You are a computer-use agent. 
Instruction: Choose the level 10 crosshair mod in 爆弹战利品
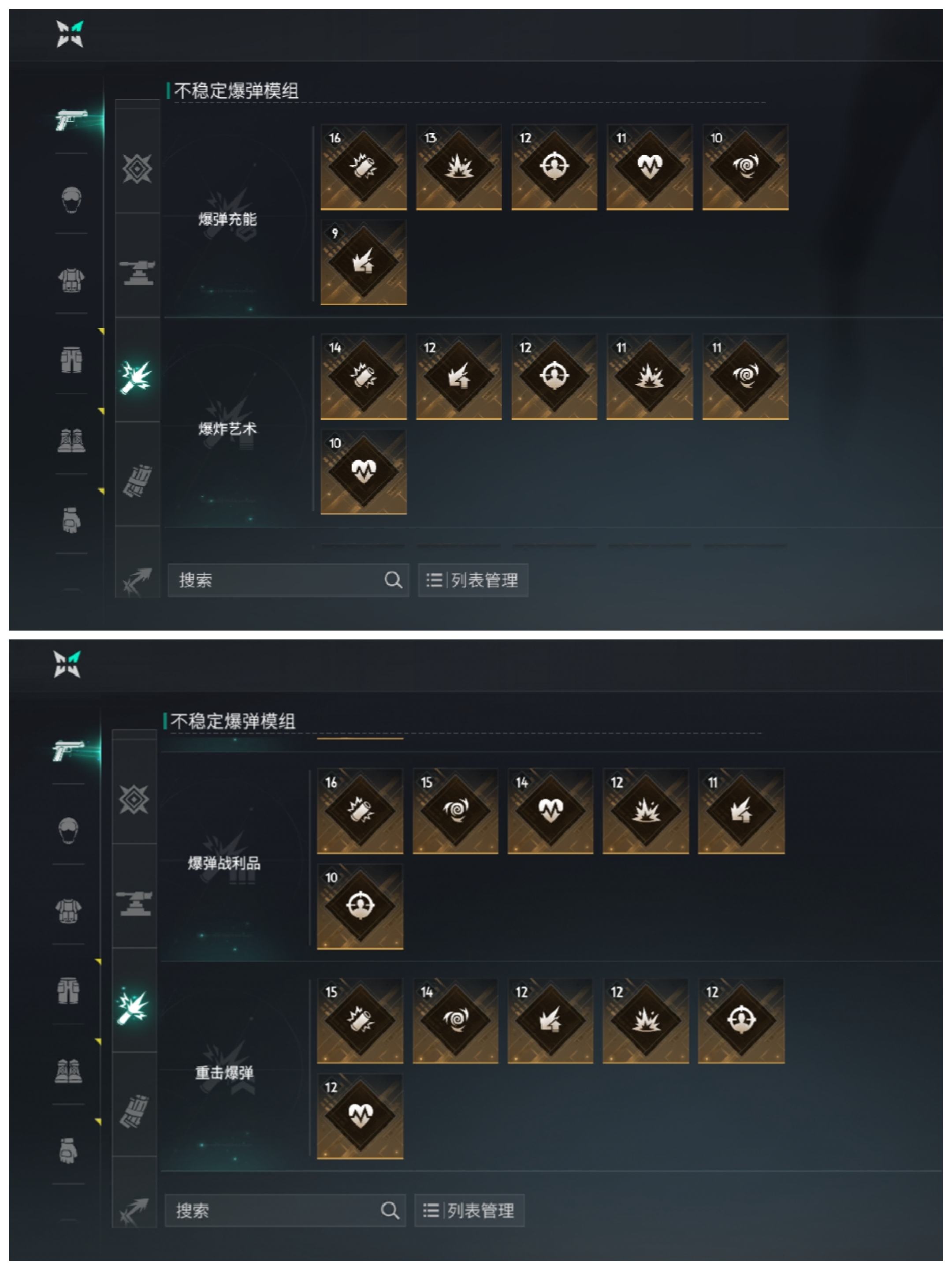[x=360, y=906]
